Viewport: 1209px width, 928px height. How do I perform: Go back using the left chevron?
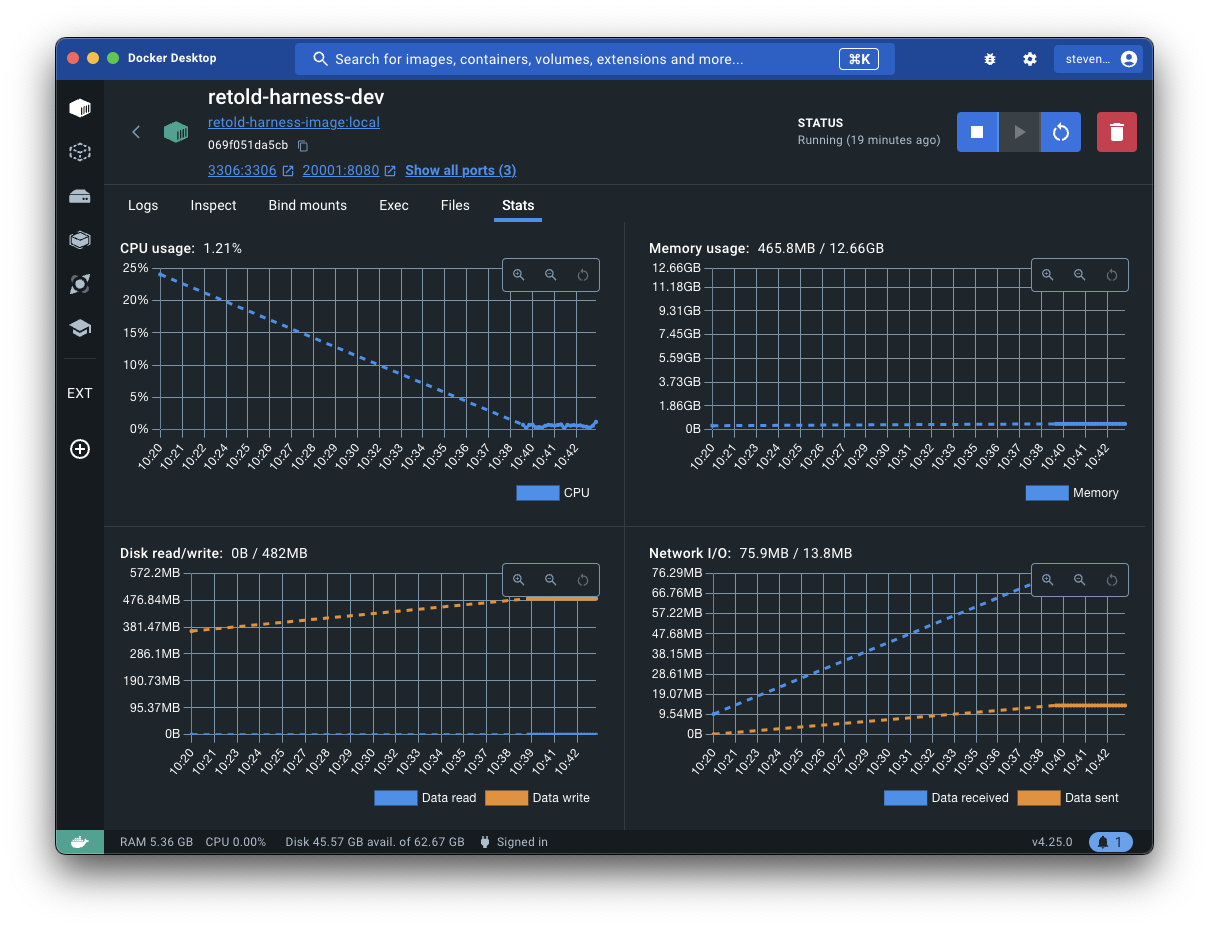click(x=136, y=132)
